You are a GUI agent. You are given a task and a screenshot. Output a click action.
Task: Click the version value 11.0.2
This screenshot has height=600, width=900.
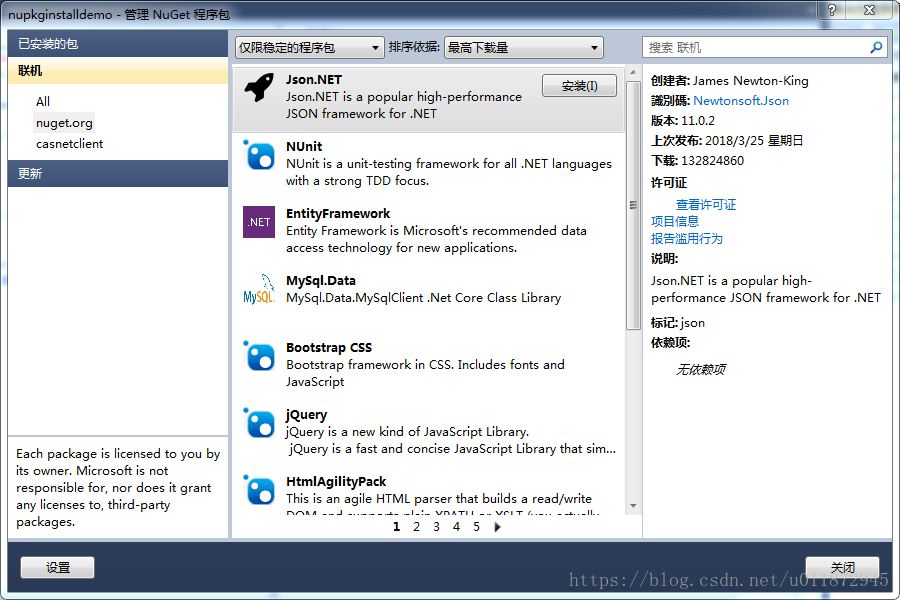point(698,121)
